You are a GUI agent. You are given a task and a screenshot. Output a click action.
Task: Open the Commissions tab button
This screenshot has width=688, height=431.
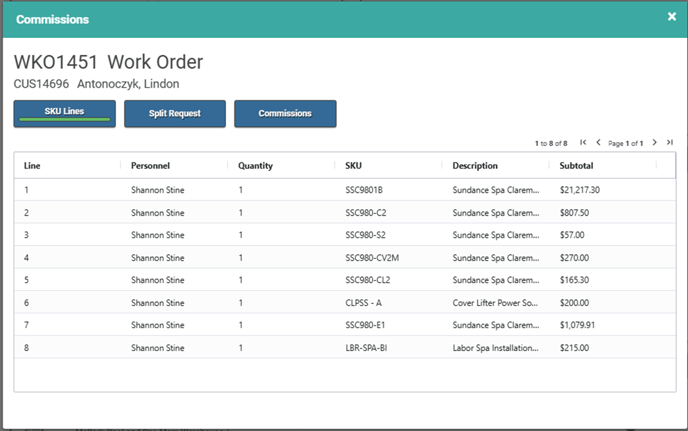coord(285,114)
